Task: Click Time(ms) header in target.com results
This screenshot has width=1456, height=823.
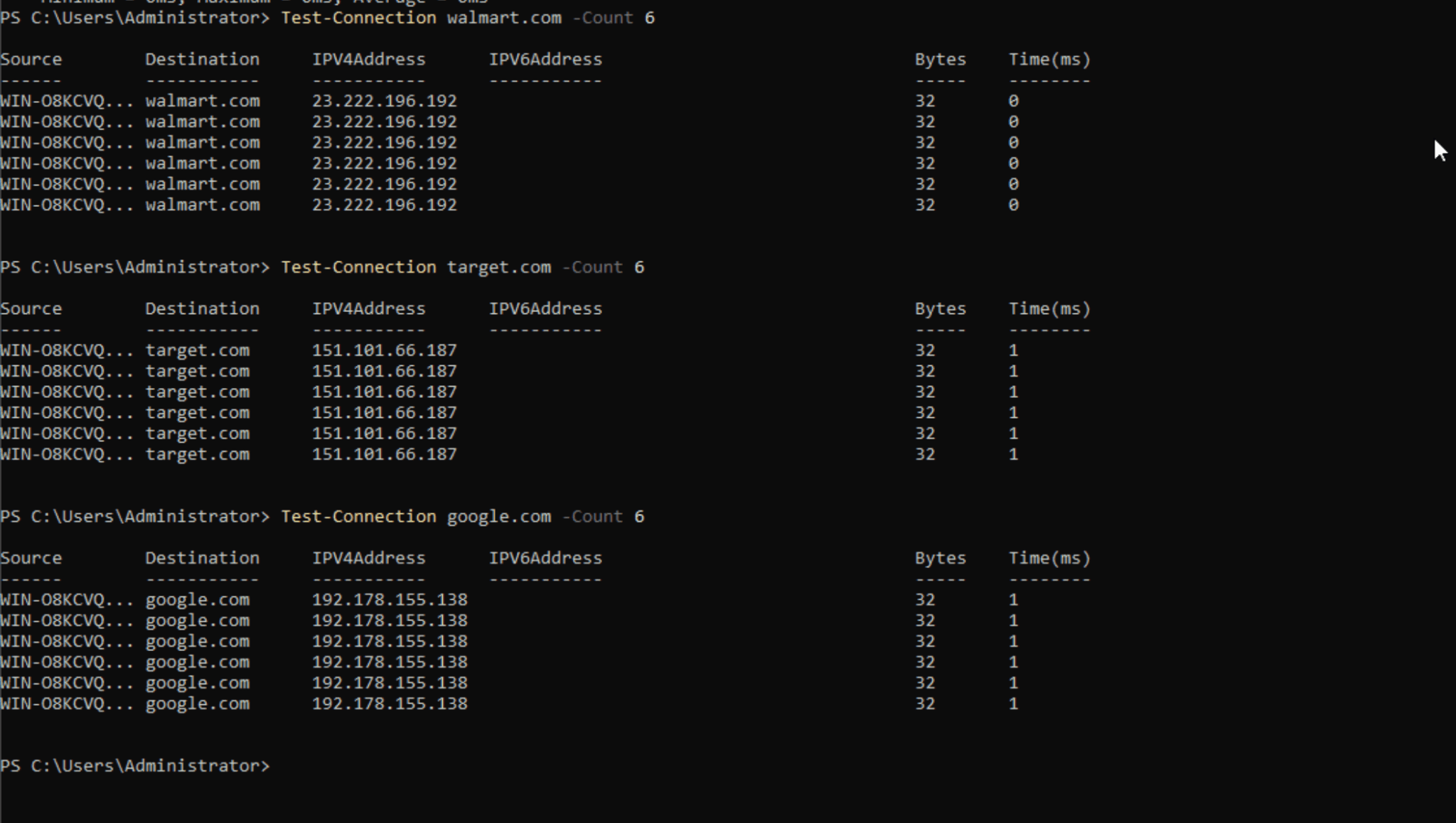Action: pyautogui.click(x=1049, y=309)
